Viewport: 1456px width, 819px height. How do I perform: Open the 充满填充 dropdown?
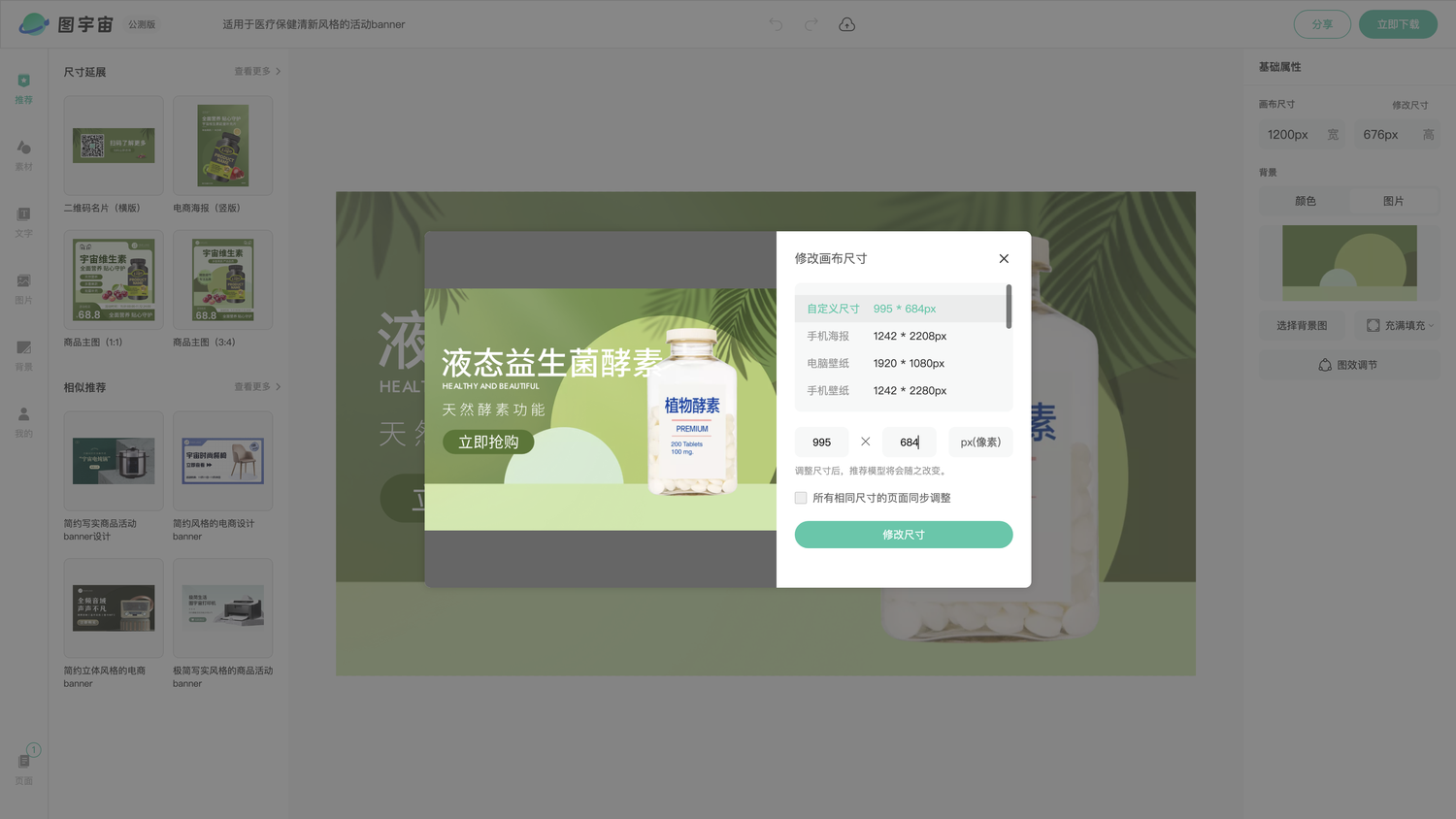(x=1398, y=325)
